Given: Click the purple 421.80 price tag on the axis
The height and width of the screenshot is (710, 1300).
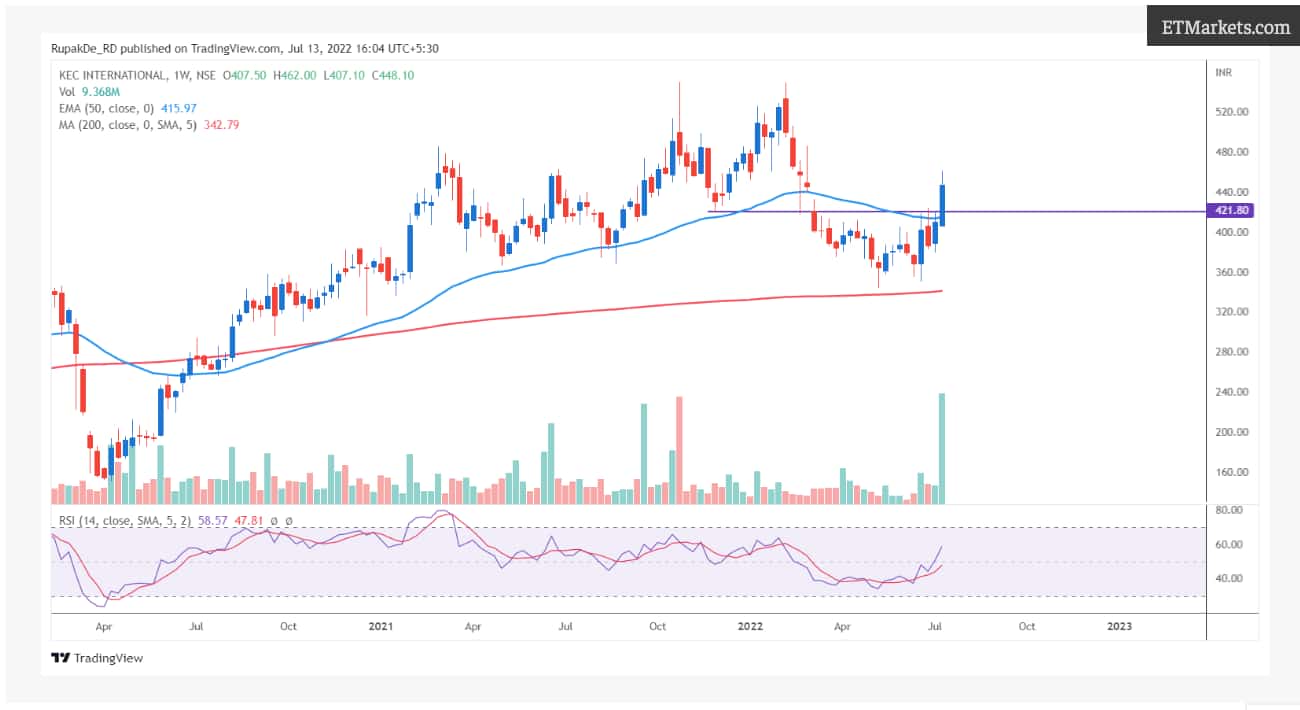Looking at the screenshot, I should [1233, 212].
